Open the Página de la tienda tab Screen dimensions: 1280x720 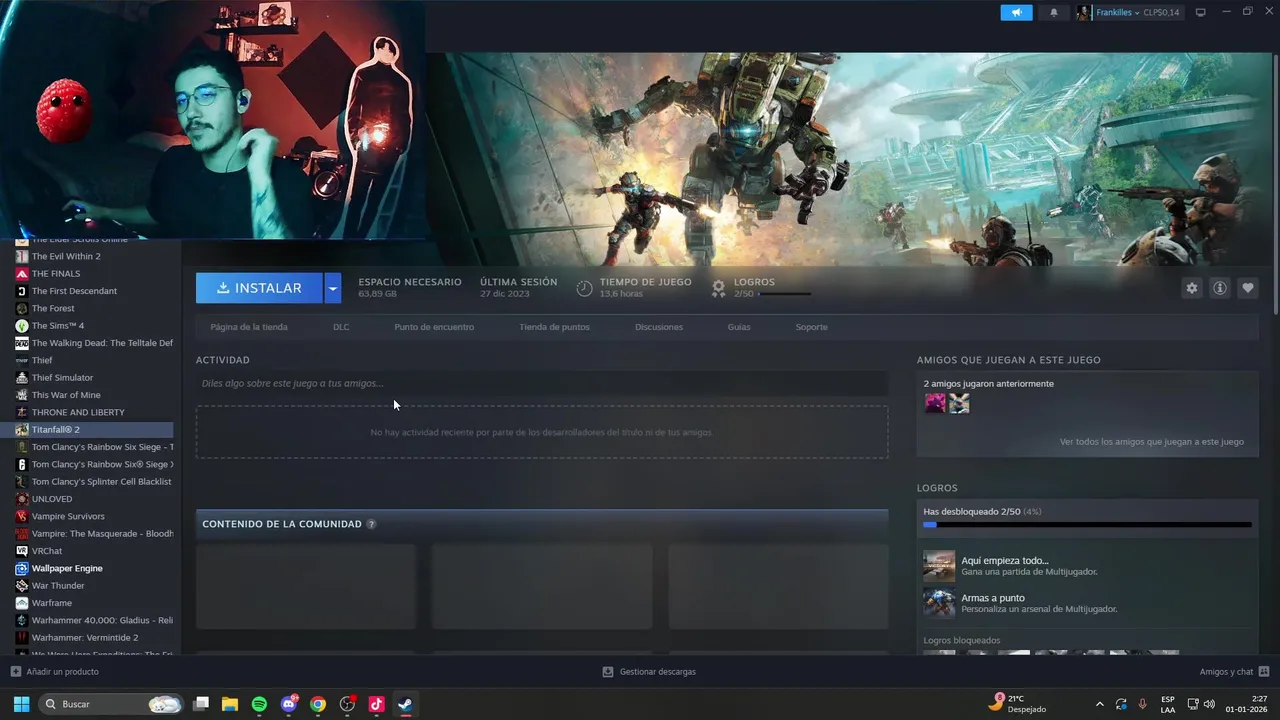(249, 327)
